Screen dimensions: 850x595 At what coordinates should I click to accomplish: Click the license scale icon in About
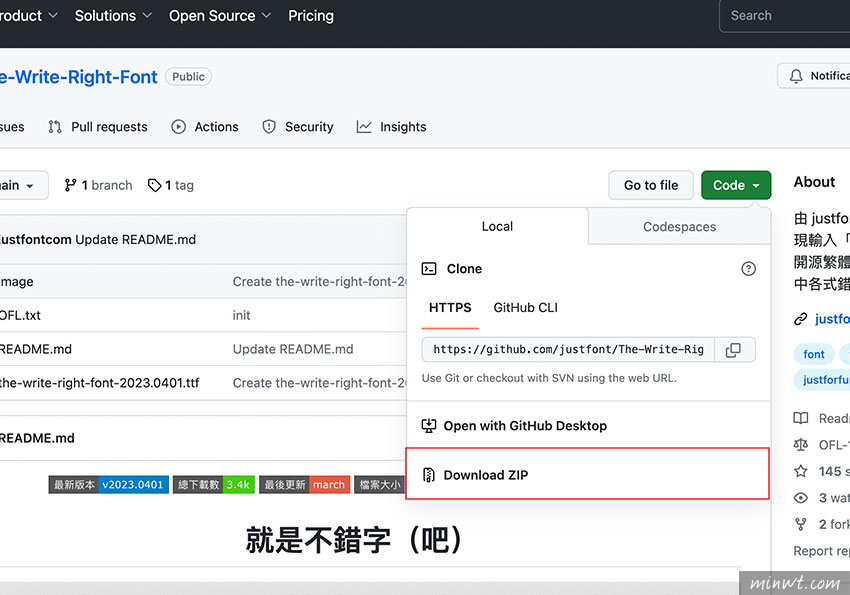click(x=801, y=445)
